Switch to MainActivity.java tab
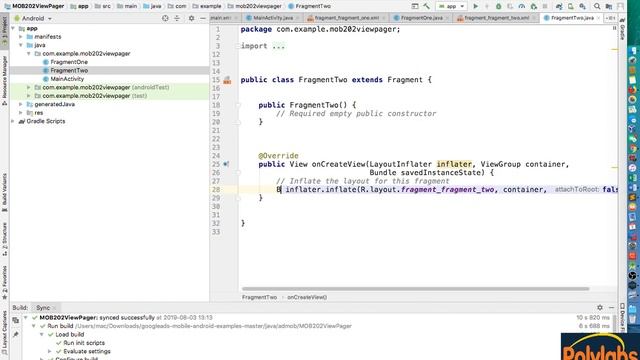 click(273, 18)
